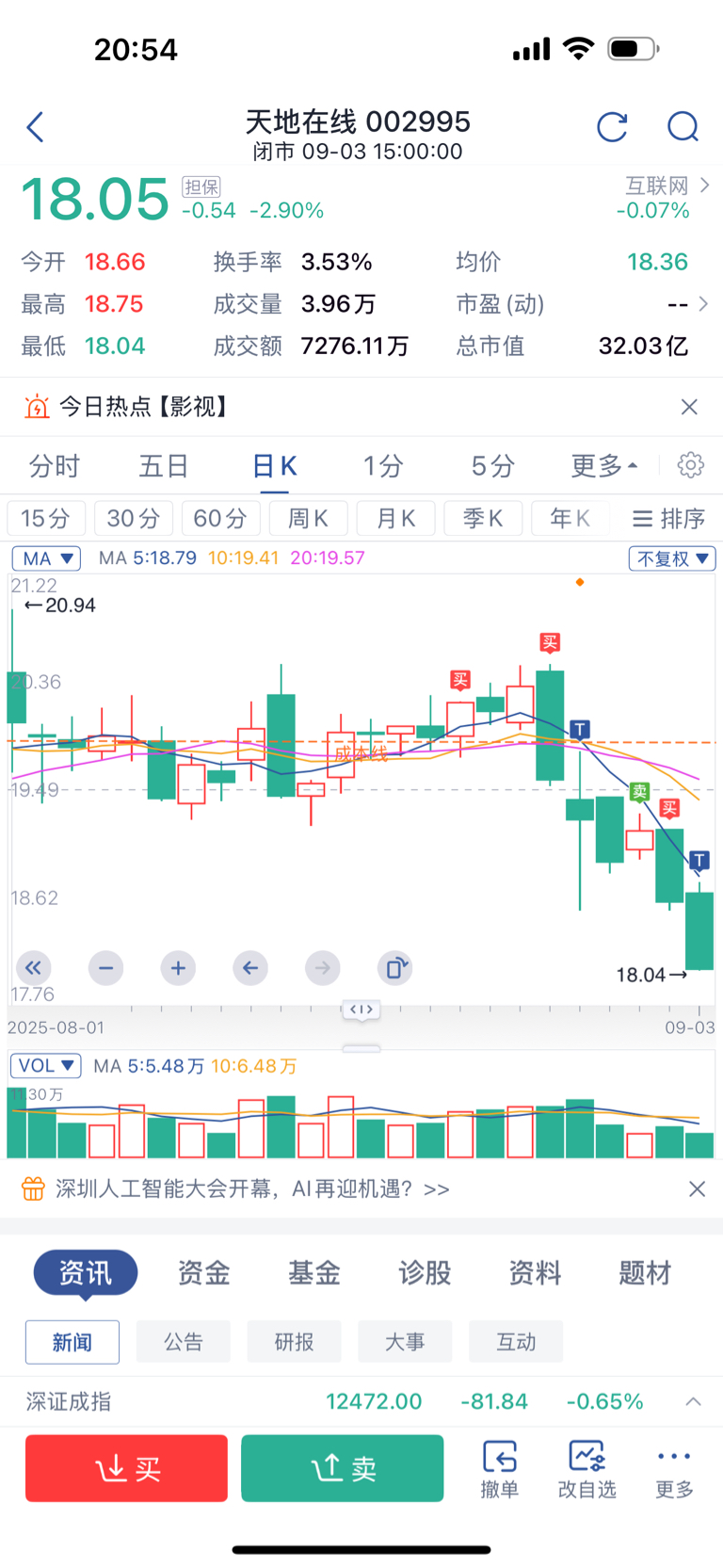Open the 基金 section tab
Screen dimensions: 723x1568
[314, 1273]
